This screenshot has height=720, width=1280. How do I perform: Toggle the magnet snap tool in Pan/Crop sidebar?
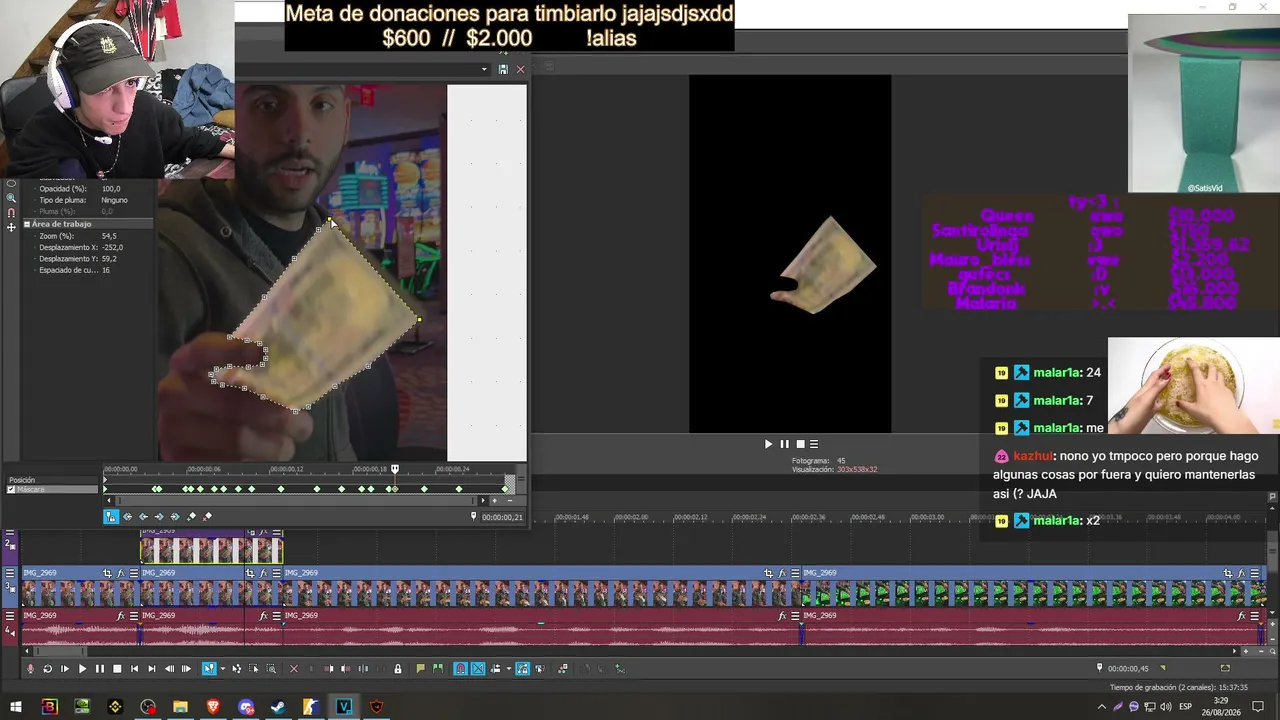pyautogui.click(x=11, y=213)
